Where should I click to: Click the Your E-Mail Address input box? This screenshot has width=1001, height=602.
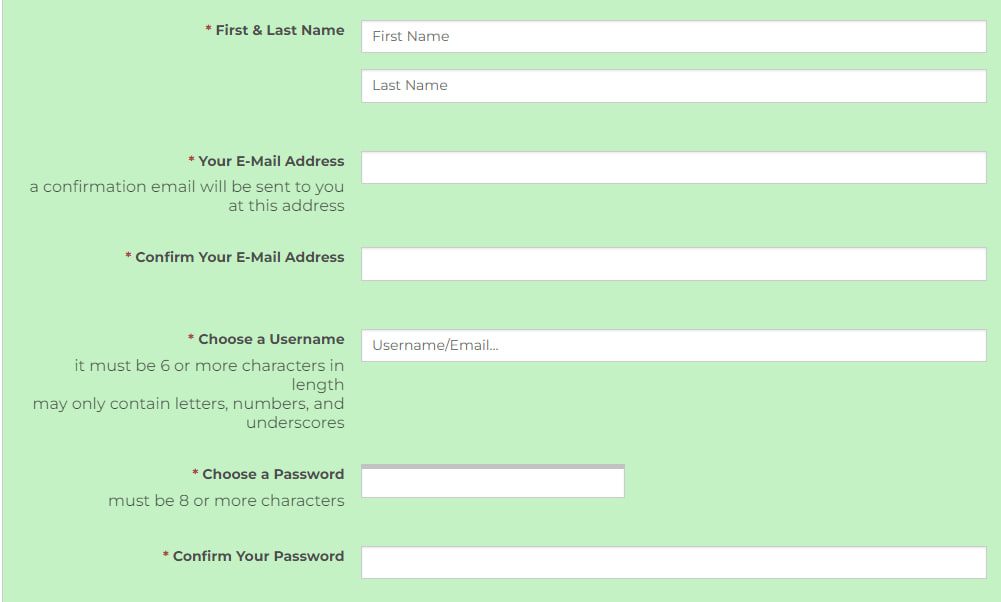673,168
